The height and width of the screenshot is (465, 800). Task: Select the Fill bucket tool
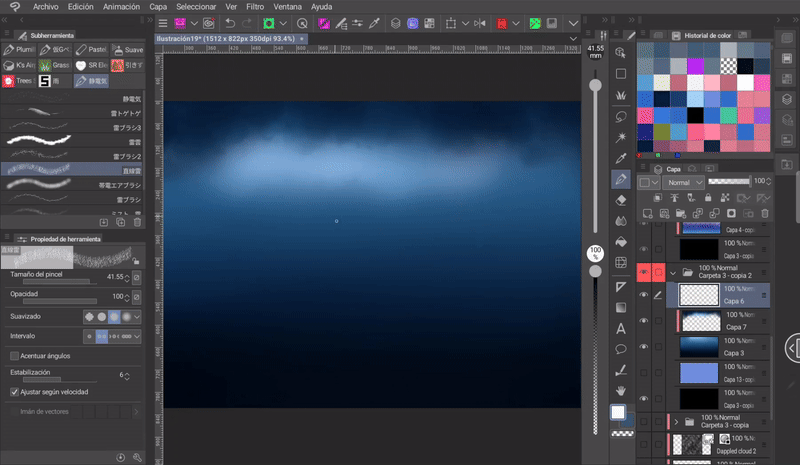pyautogui.click(x=621, y=241)
